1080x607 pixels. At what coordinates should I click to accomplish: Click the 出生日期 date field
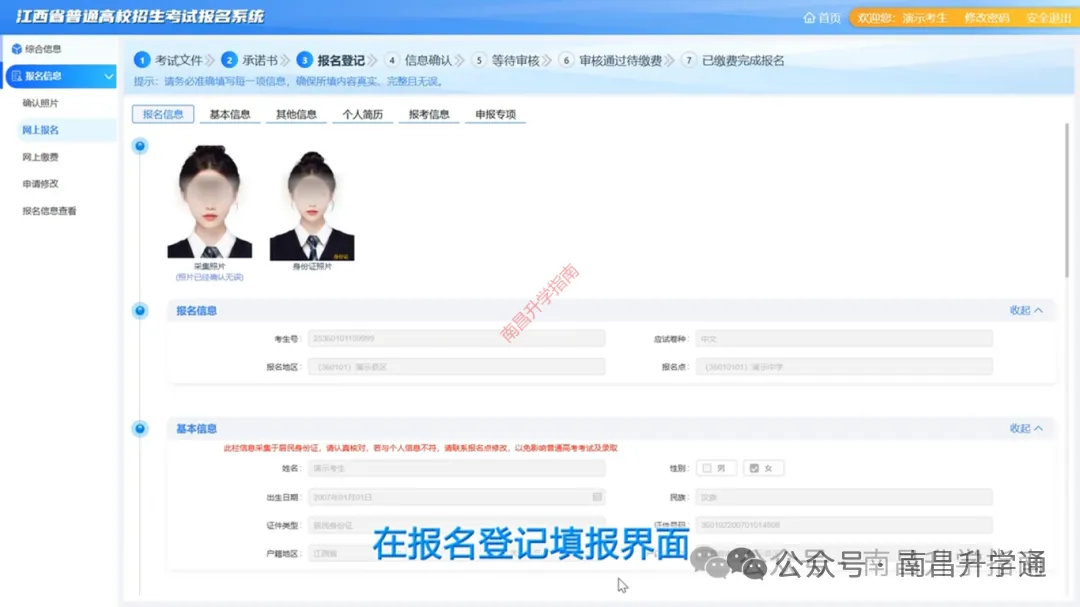coord(457,497)
